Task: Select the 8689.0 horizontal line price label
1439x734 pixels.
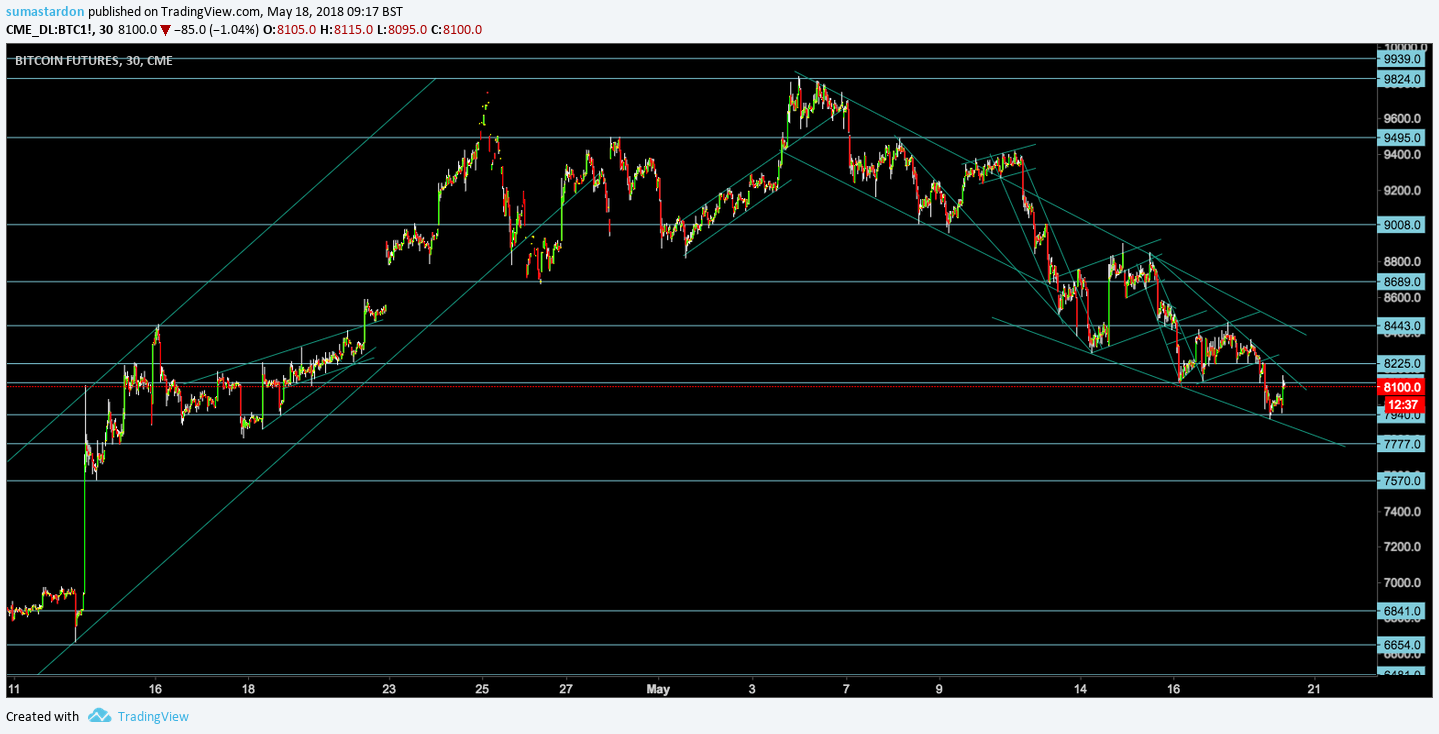Action: [x=1400, y=282]
